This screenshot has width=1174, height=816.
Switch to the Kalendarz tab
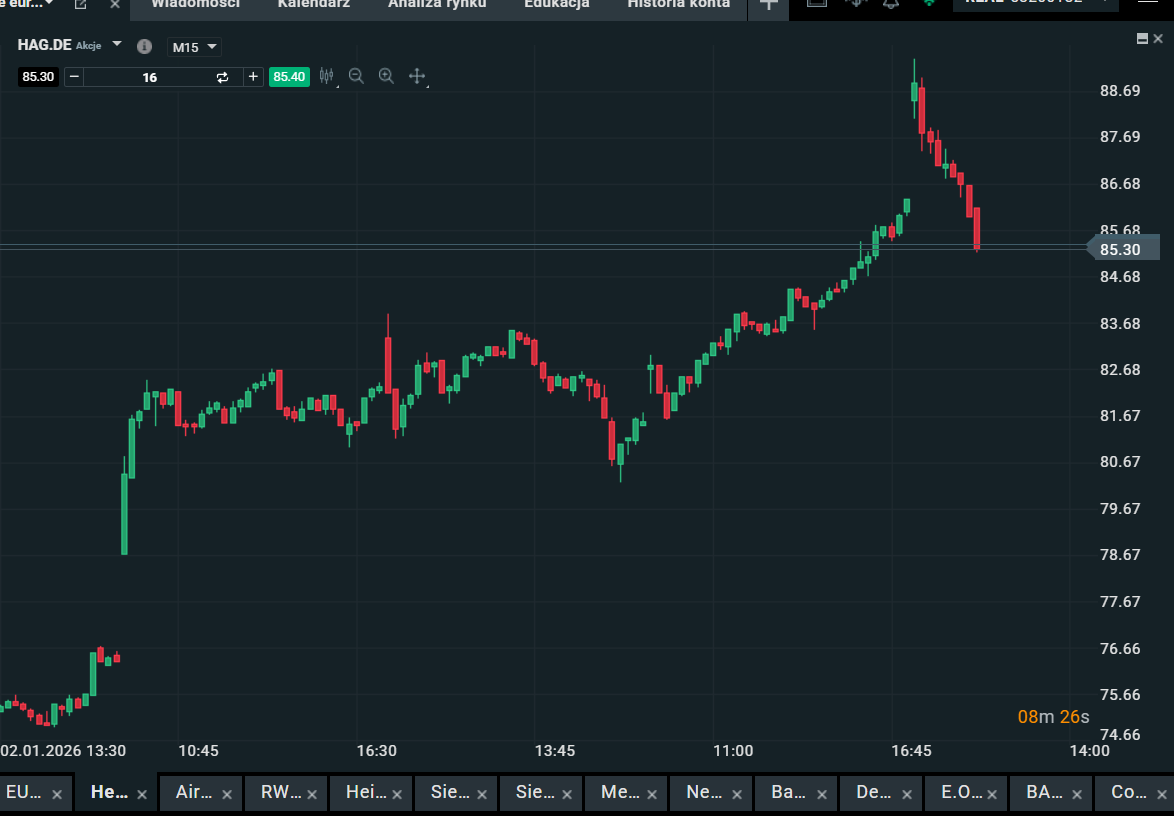(314, 5)
